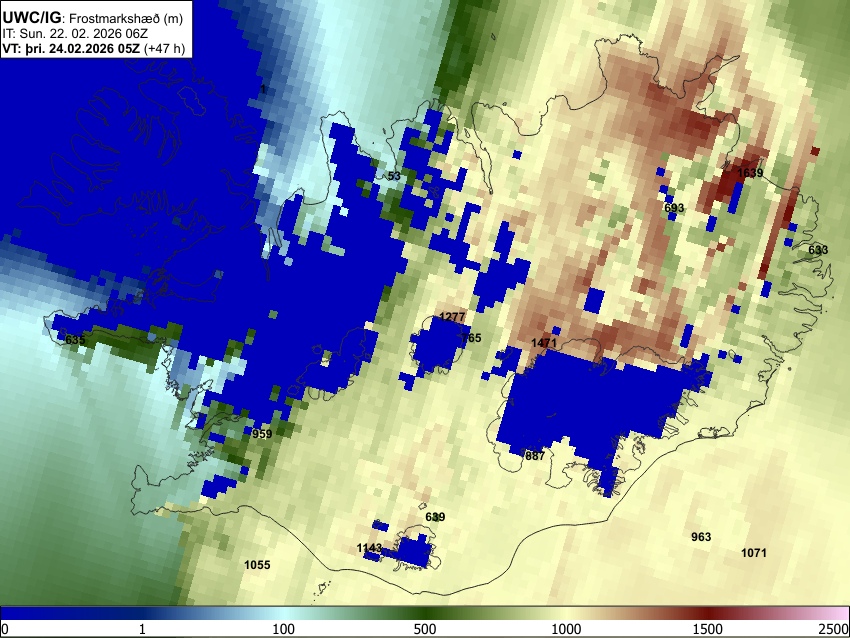The width and height of the screenshot is (850, 638).
Task: Click the map title 'UWC/IG: Frostmarkshæð (m)'
Action: coord(93,18)
